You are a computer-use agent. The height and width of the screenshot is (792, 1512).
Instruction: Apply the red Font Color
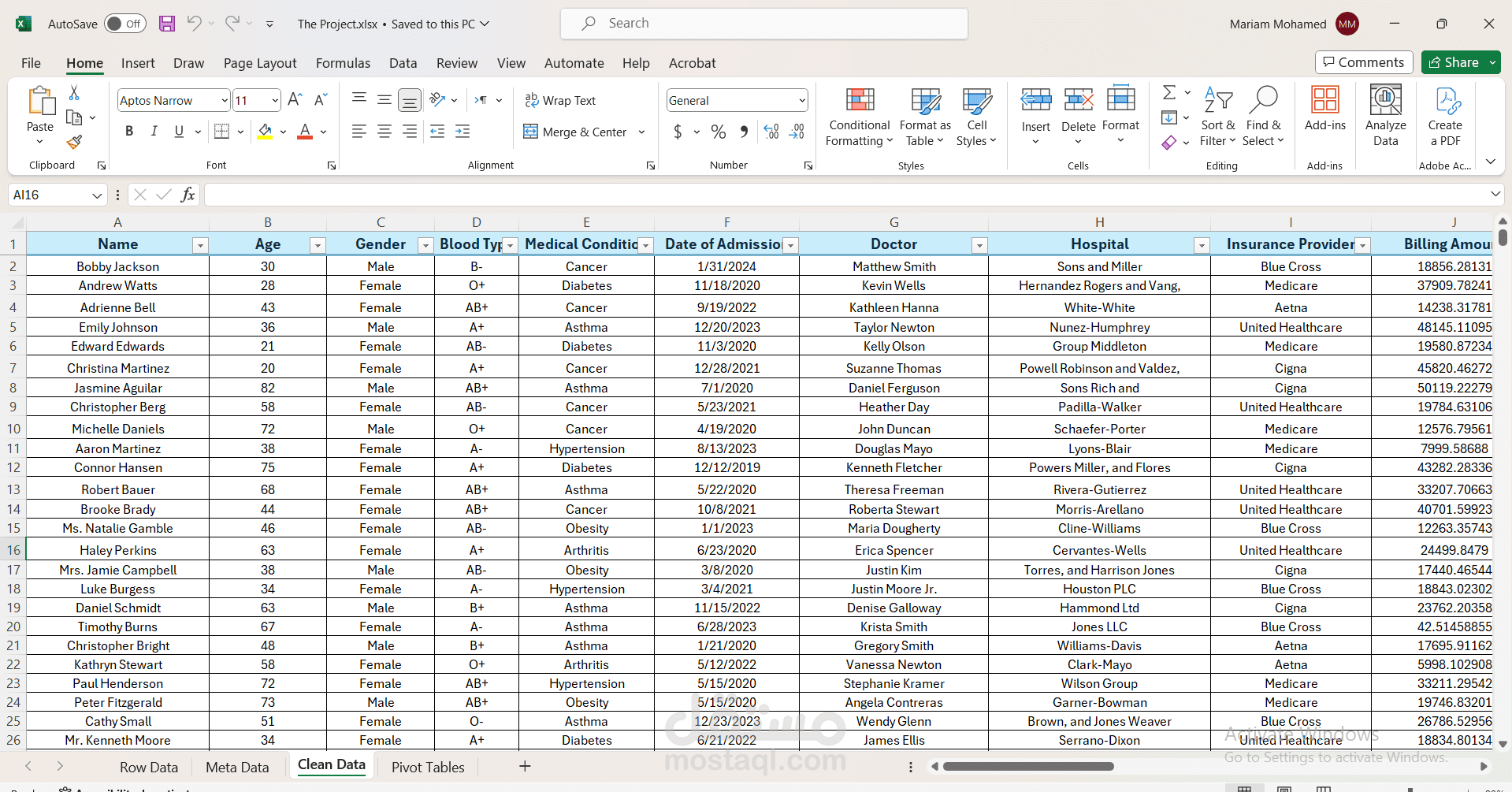(x=305, y=132)
